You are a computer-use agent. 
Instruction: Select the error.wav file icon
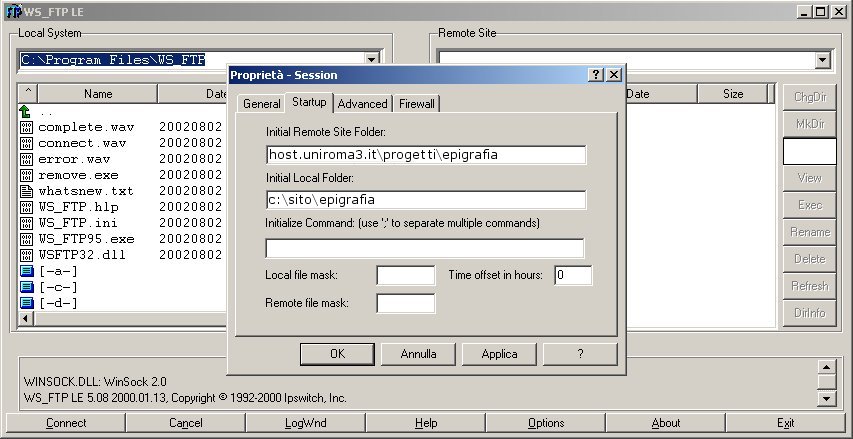pyautogui.click(x=26, y=159)
